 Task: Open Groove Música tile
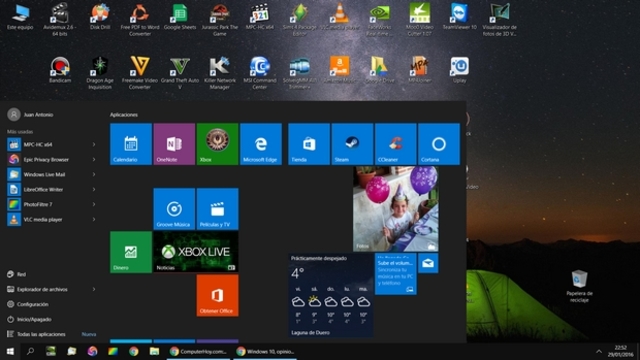(174, 209)
